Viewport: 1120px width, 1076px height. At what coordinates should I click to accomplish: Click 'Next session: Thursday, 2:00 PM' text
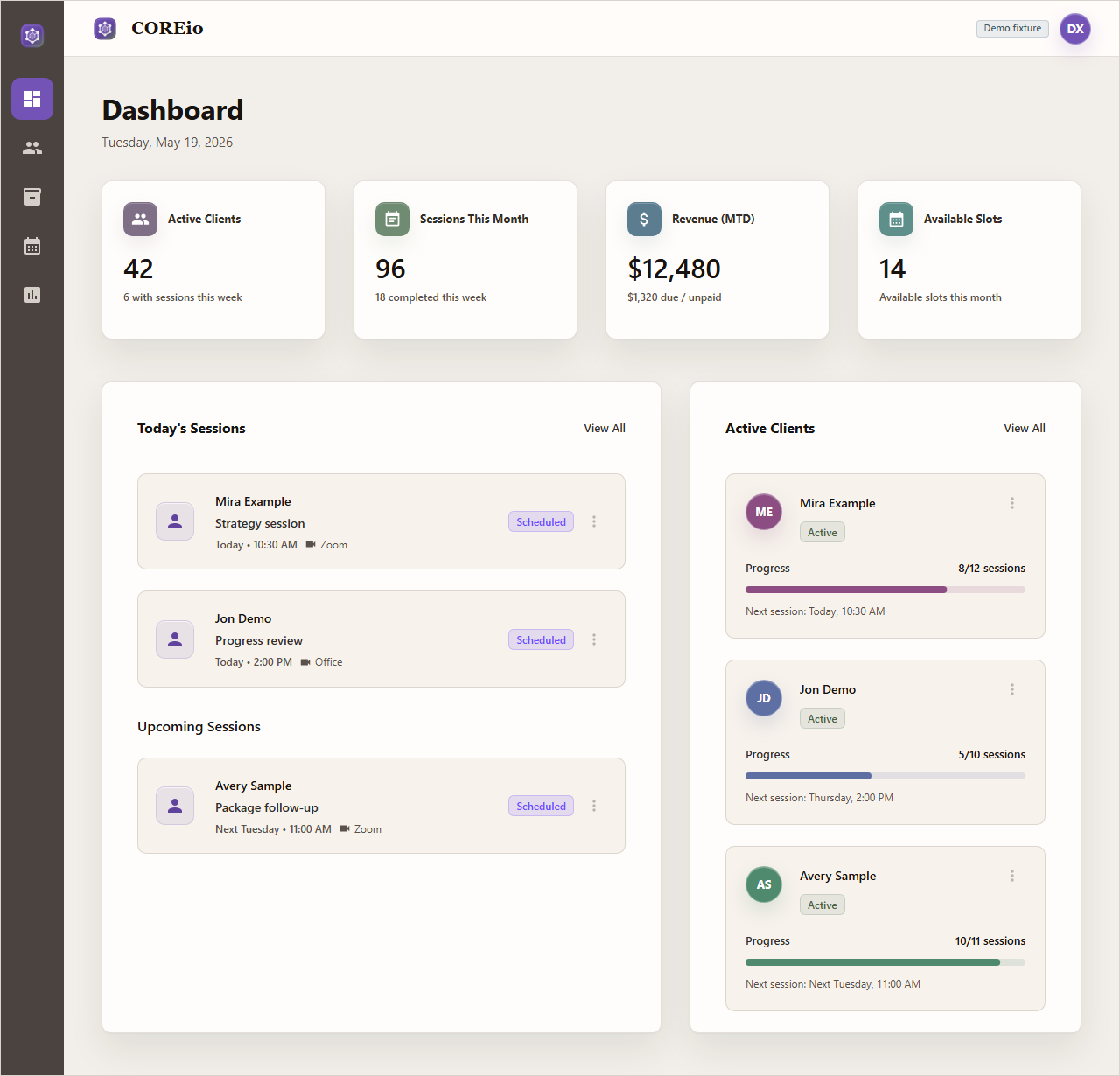(x=819, y=798)
